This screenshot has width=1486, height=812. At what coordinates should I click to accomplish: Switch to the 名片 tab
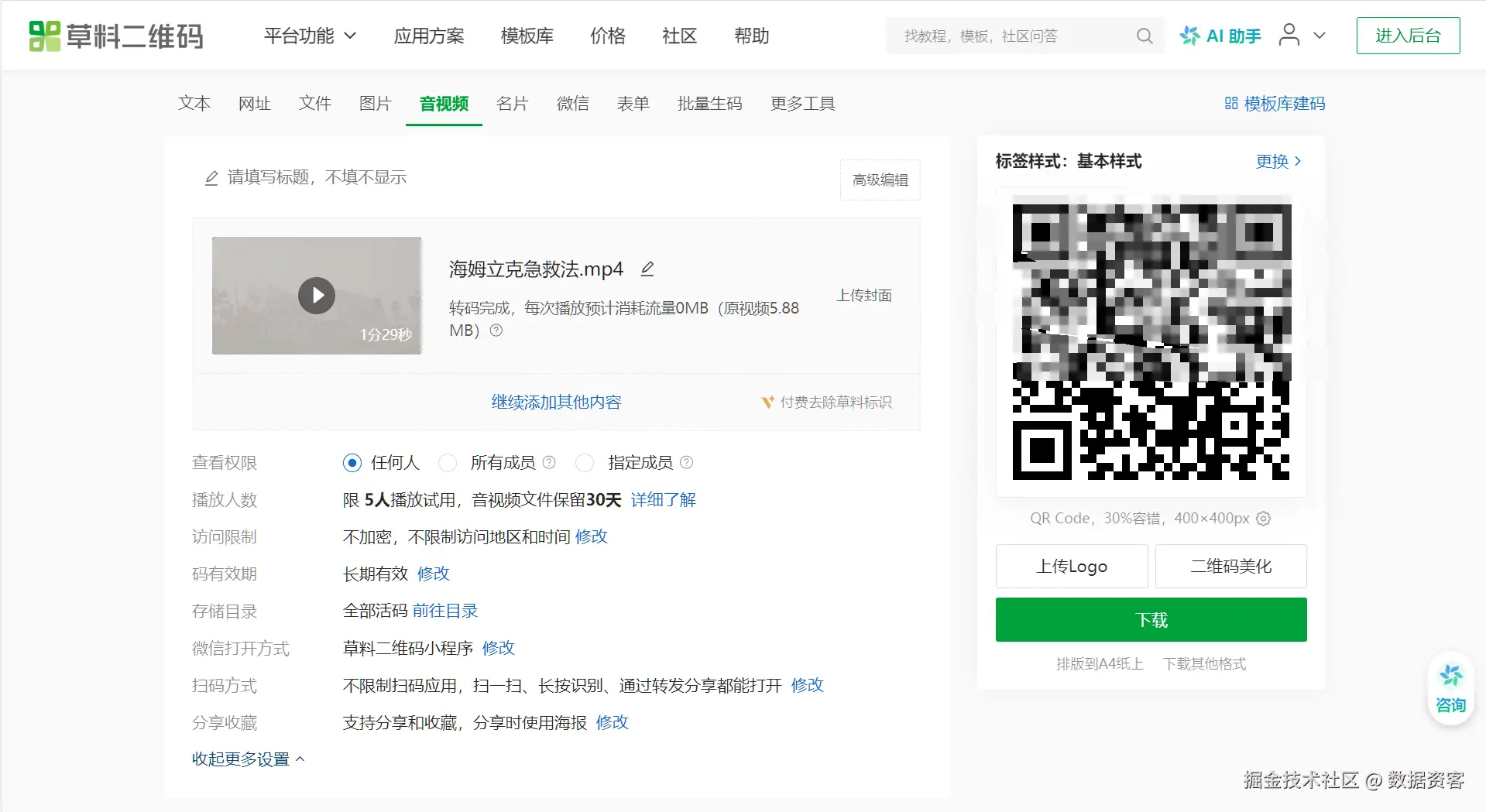(x=513, y=103)
